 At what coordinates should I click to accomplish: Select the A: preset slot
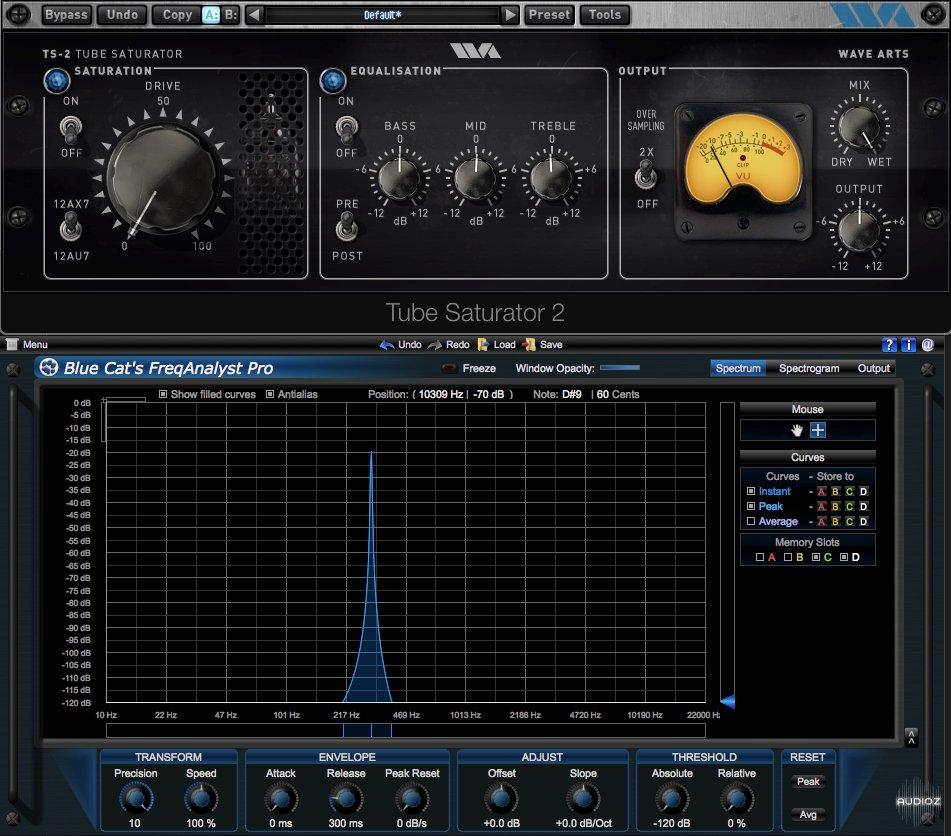211,15
